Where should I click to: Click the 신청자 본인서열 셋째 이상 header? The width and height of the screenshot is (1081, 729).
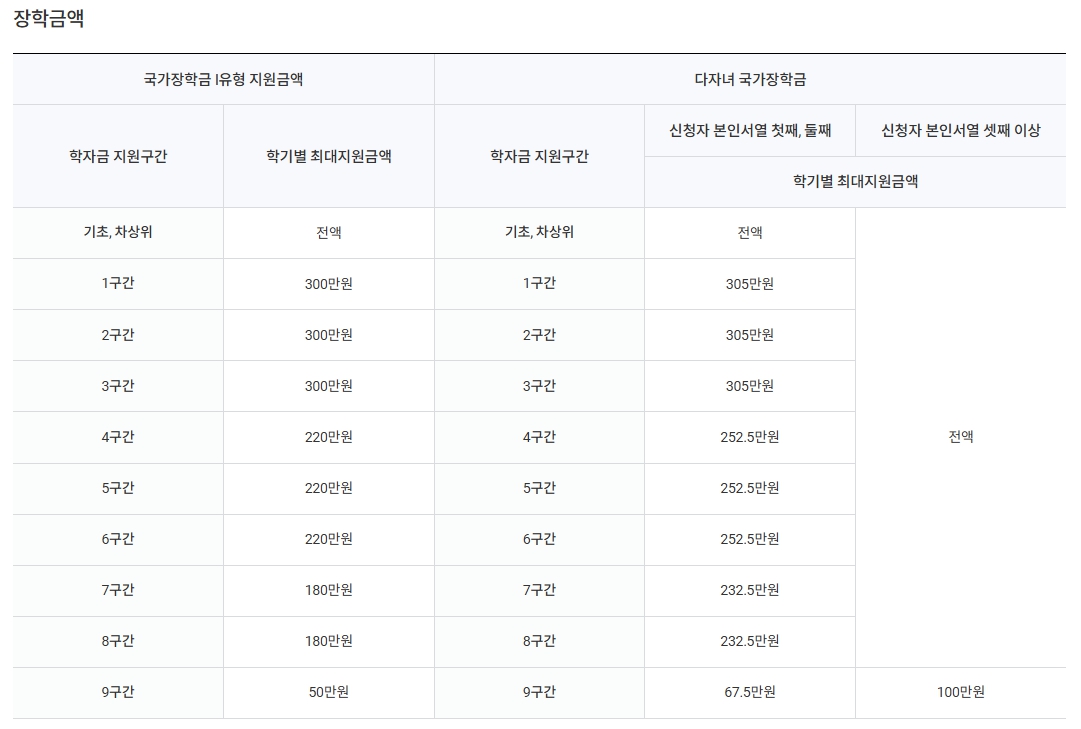961,130
